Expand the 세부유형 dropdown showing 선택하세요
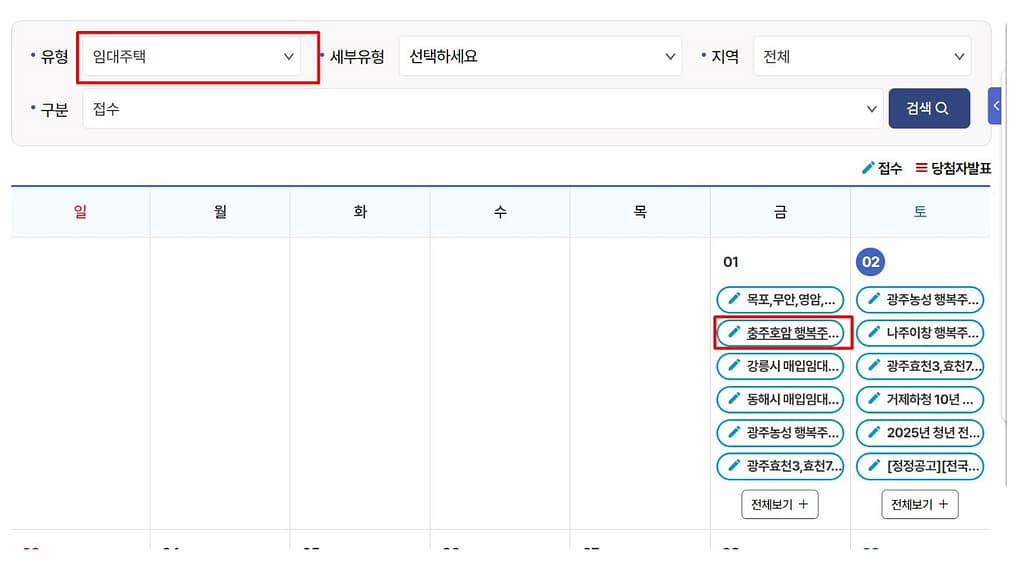1024x567 pixels. coord(540,57)
